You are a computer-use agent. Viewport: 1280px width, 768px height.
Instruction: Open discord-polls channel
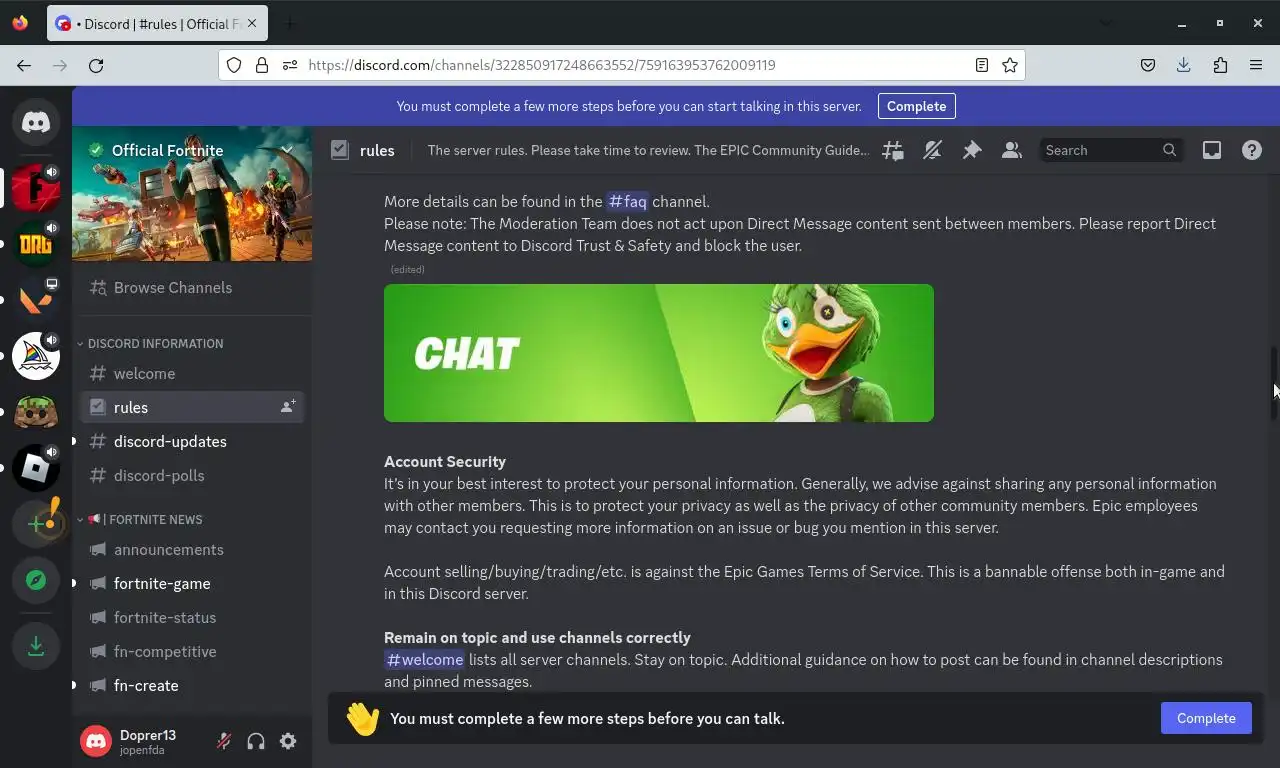pos(192,475)
